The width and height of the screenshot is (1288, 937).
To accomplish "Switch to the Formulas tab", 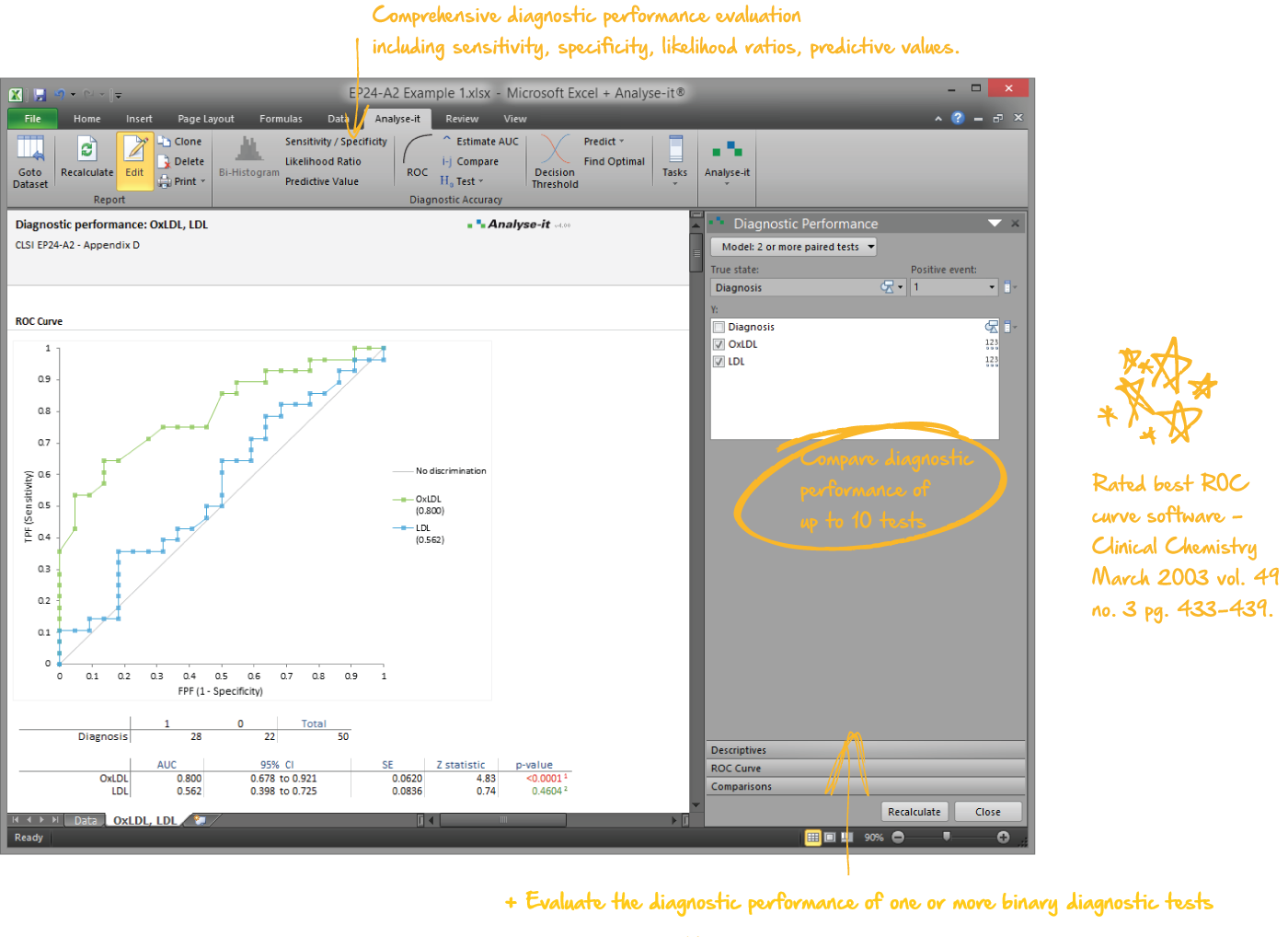I will (281, 119).
